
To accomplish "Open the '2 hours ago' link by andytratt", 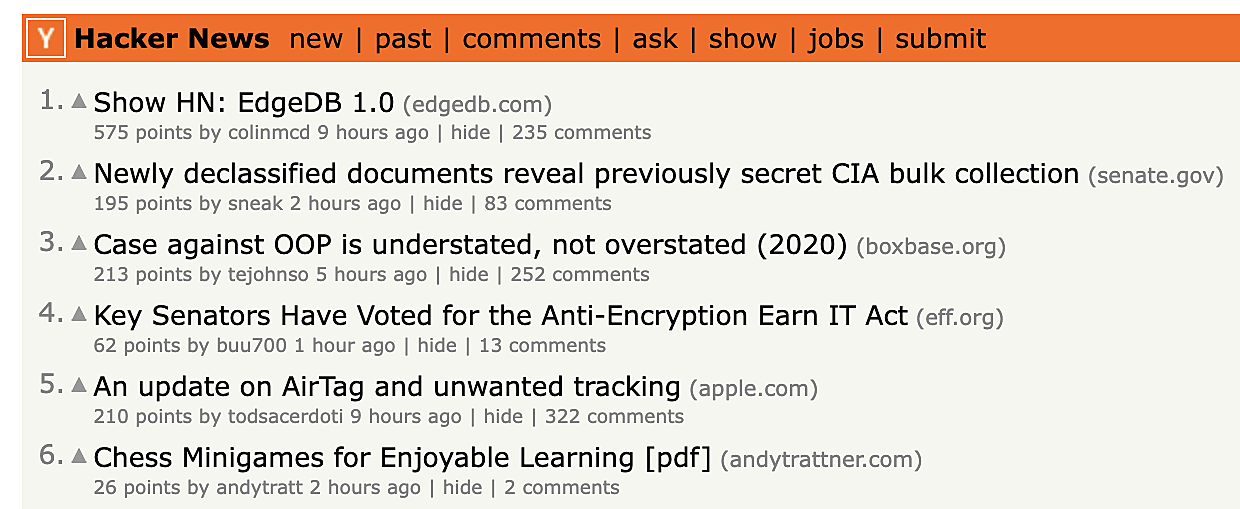I will click(x=365, y=488).
